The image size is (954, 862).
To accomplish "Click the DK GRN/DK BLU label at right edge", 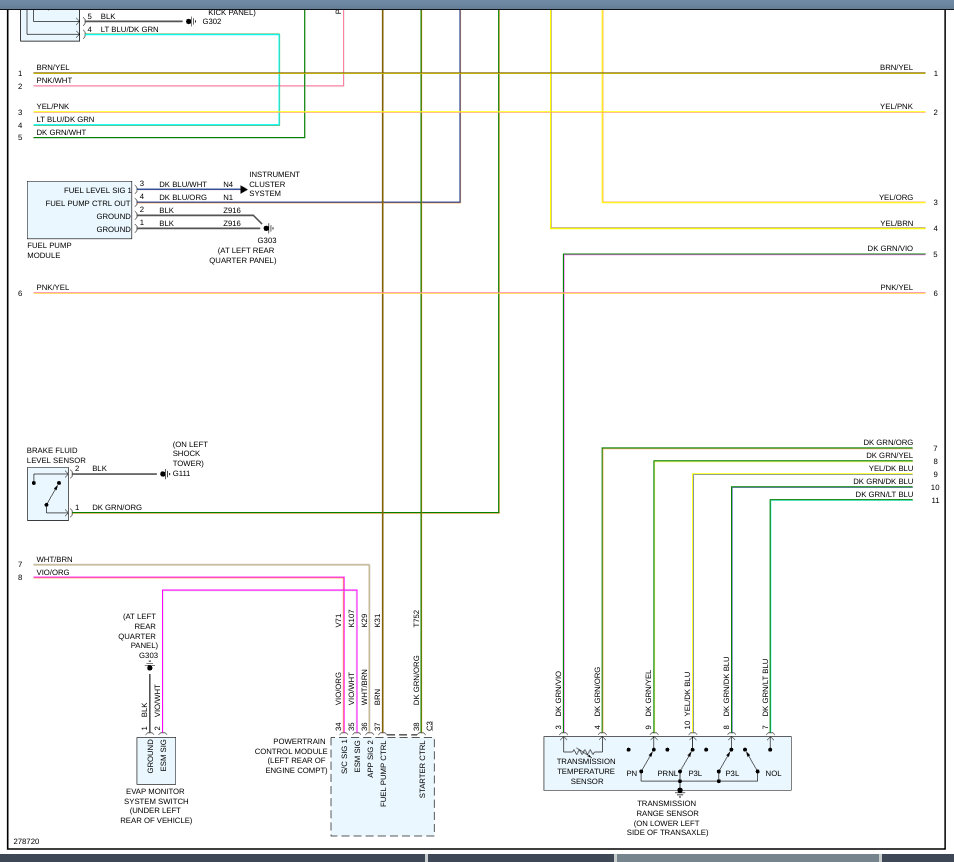I will coord(883,481).
